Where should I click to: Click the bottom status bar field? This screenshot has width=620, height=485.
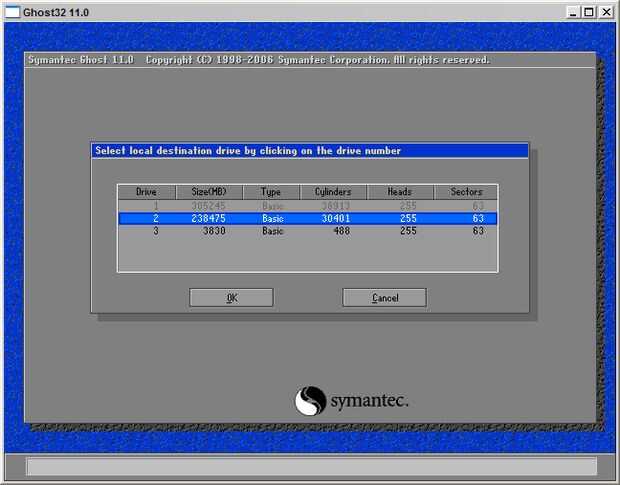[x=311, y=466]
